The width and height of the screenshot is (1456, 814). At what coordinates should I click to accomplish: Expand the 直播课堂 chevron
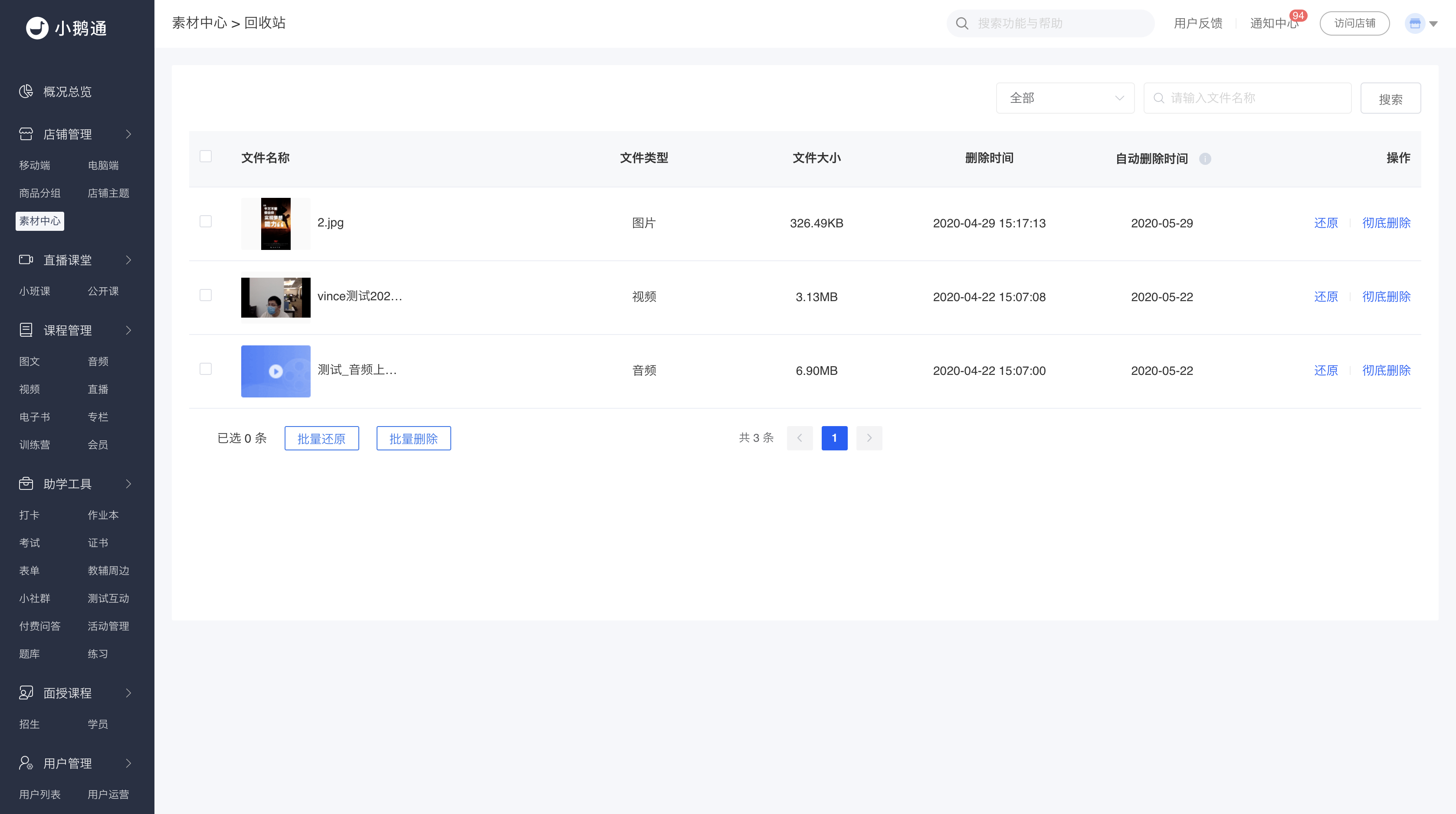tap(129, 260)
